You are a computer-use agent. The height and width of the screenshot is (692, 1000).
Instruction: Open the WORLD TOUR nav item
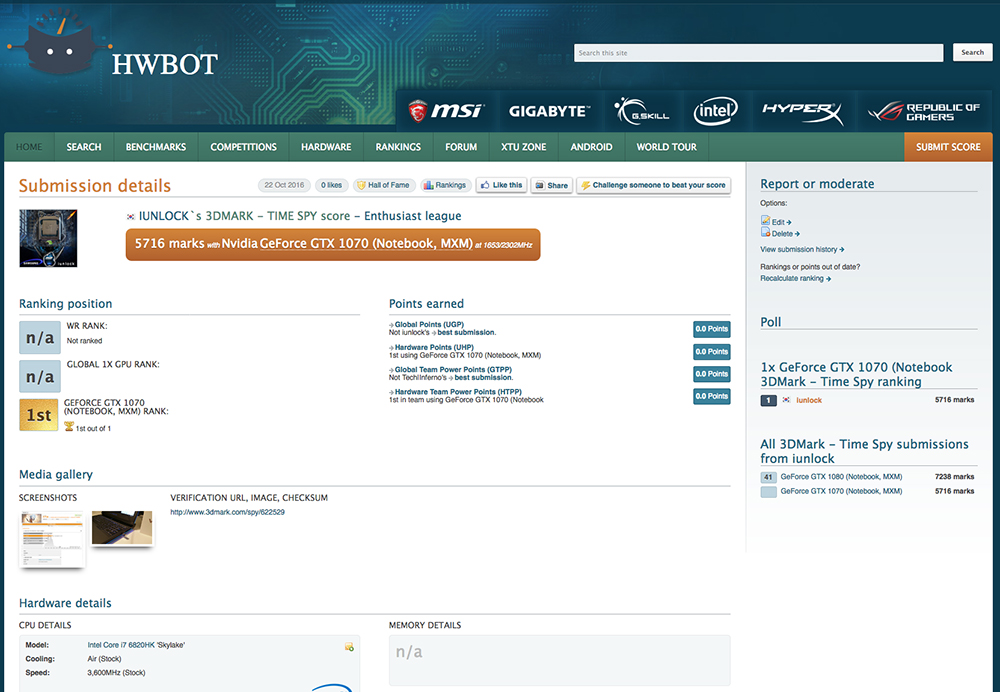[667, 147]
